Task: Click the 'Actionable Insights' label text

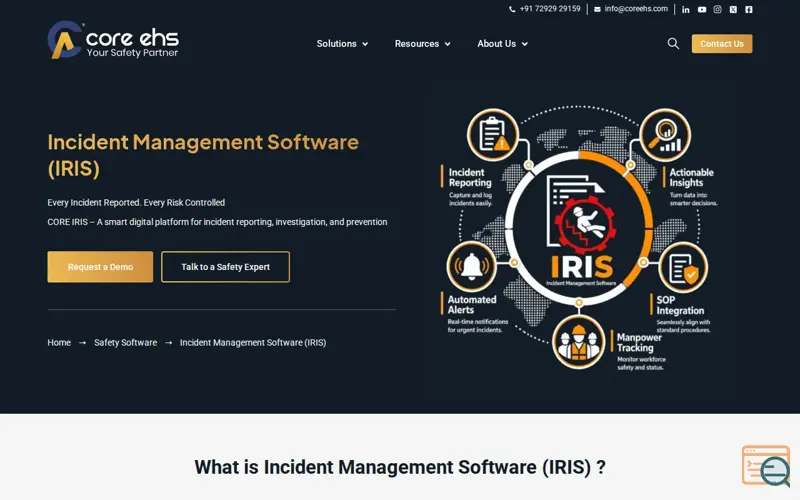Action: tap(691, 178)
